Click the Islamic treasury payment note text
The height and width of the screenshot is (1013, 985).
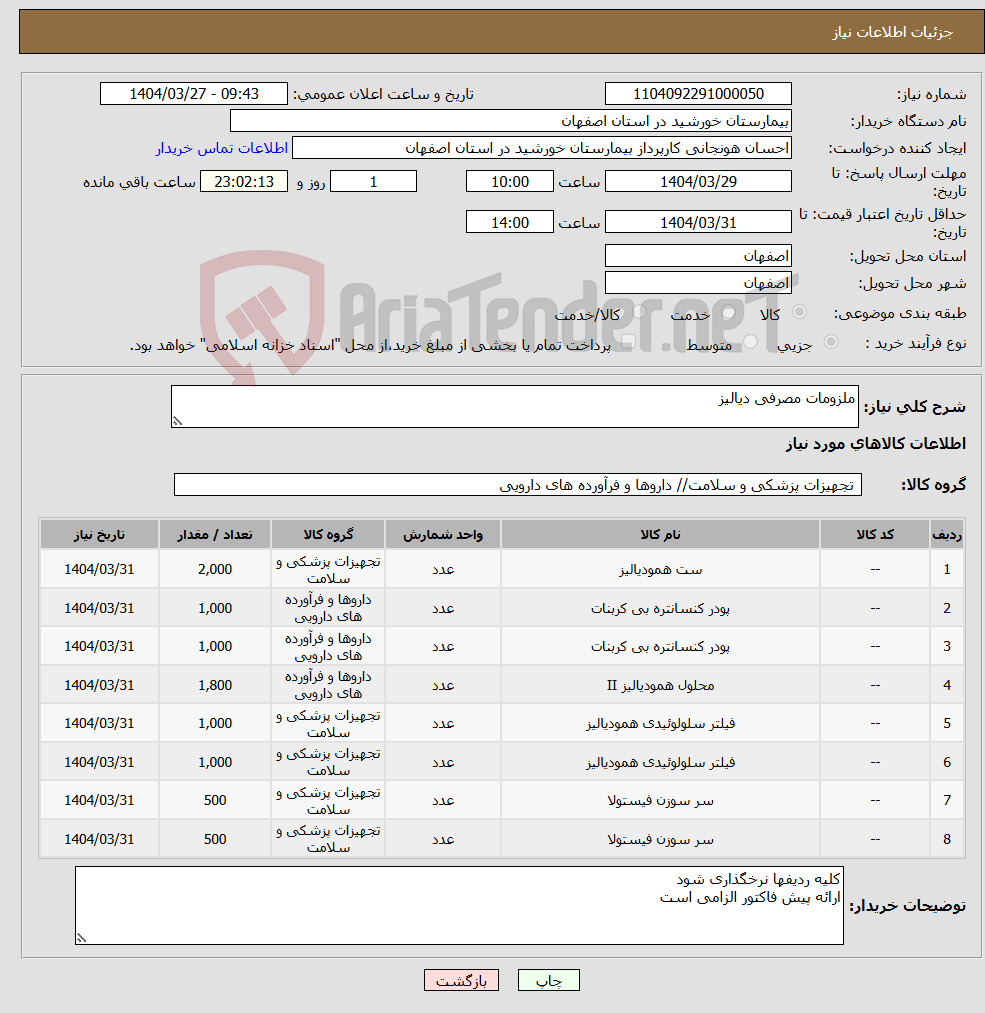[370, 346]
